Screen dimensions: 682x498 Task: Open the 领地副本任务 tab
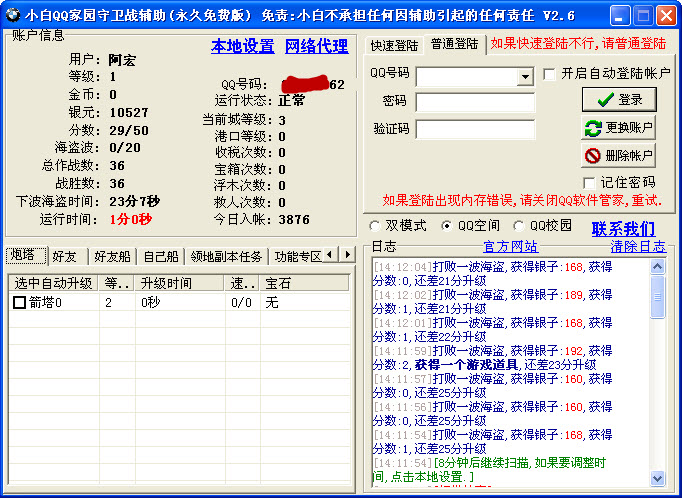(226, 257)
